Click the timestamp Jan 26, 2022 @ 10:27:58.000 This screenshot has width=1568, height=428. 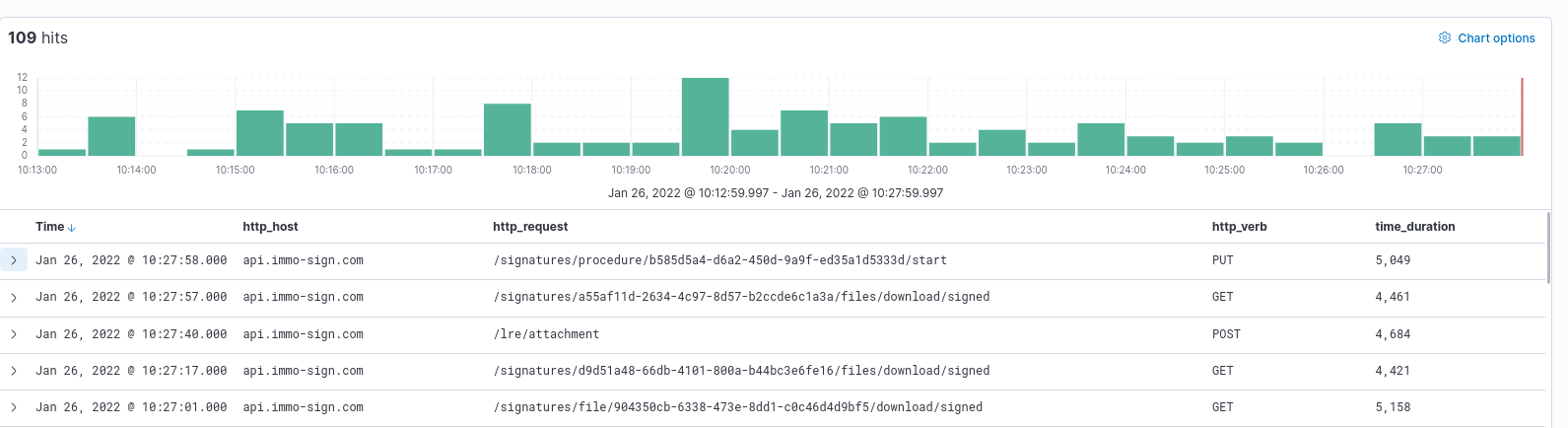pos(131,260)
